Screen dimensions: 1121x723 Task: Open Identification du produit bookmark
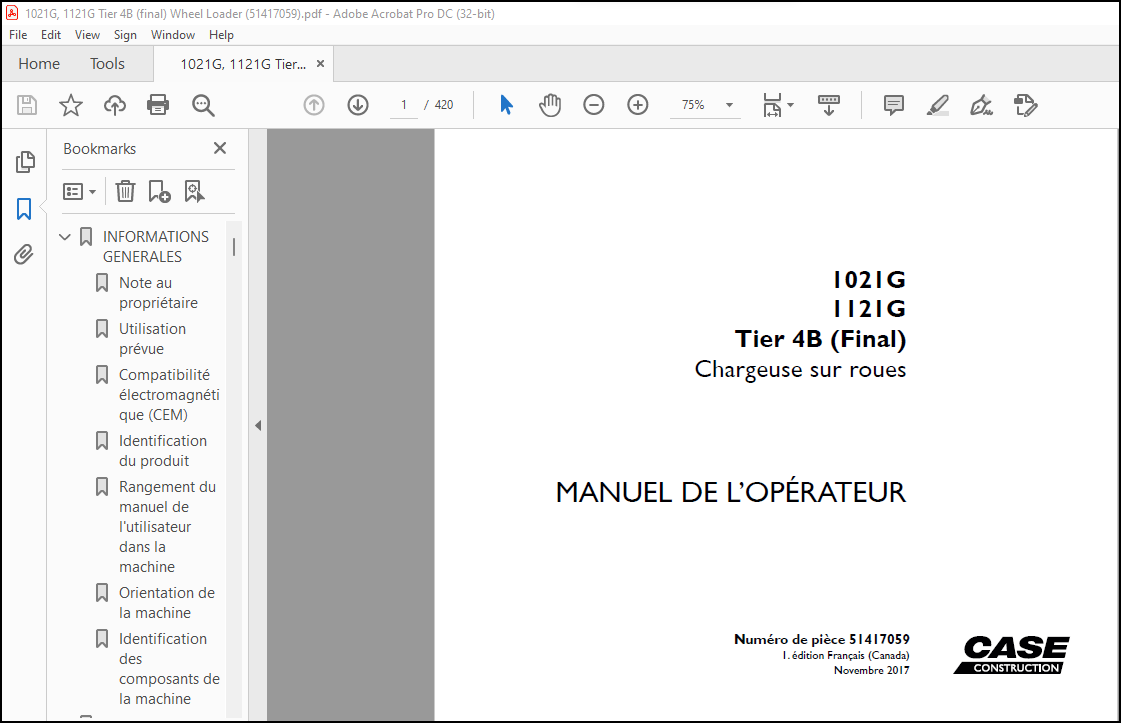(162, 451)
